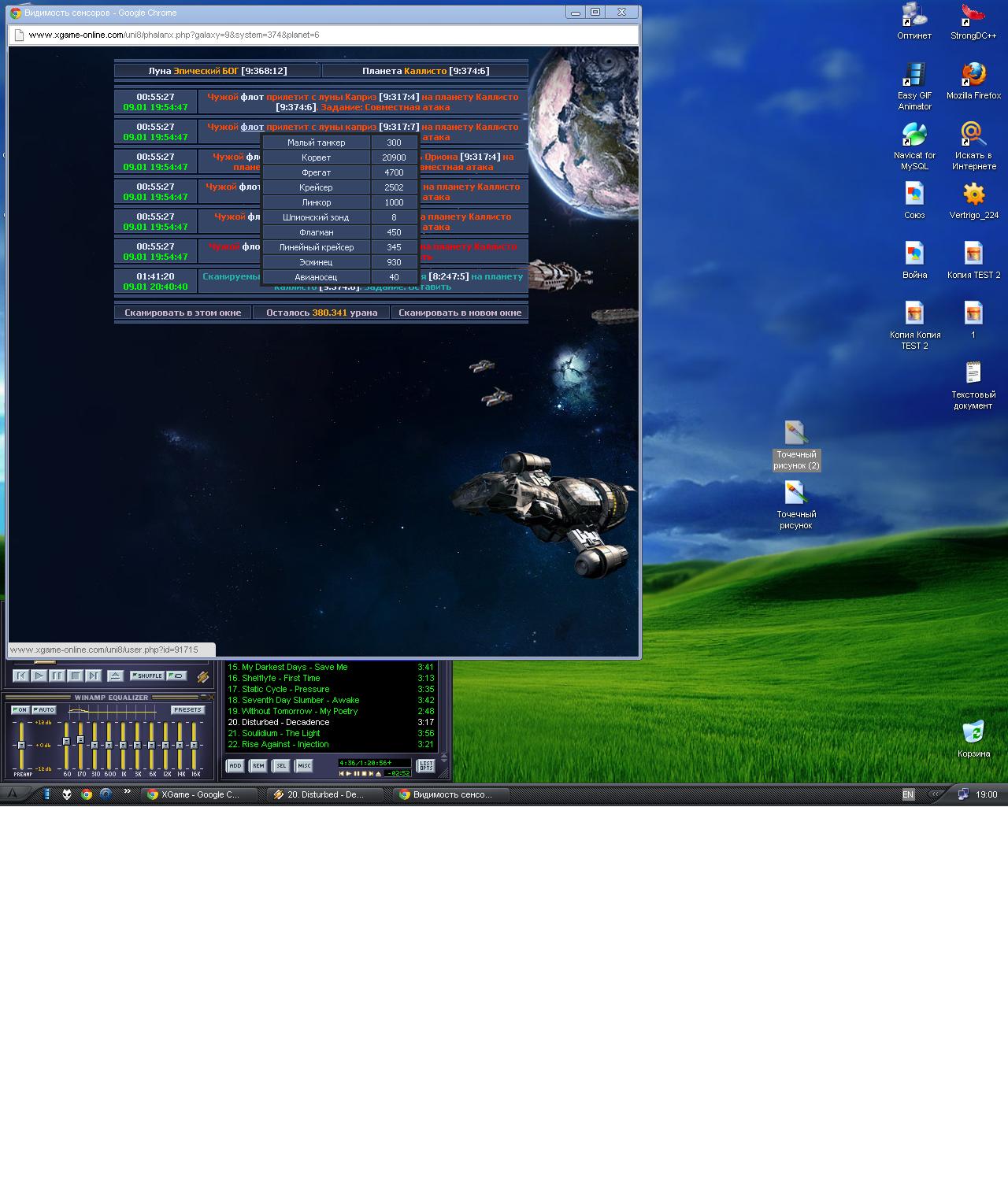Select playlist track 15. My Darkest Days - Save Me

point(331,667)
